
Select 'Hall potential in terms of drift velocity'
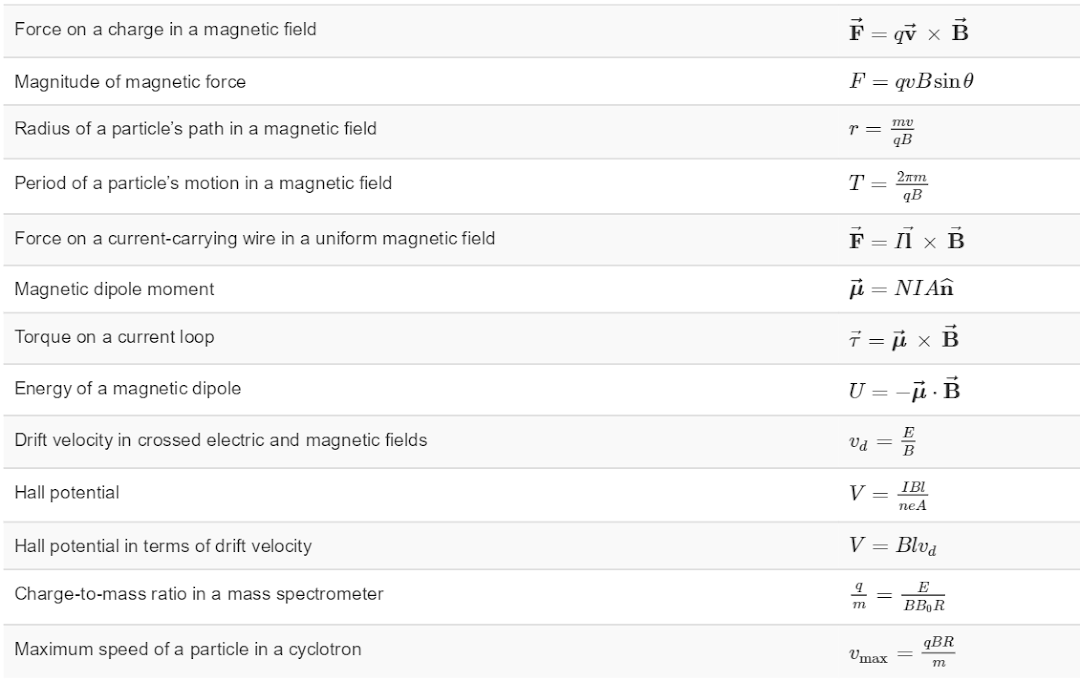163,546
